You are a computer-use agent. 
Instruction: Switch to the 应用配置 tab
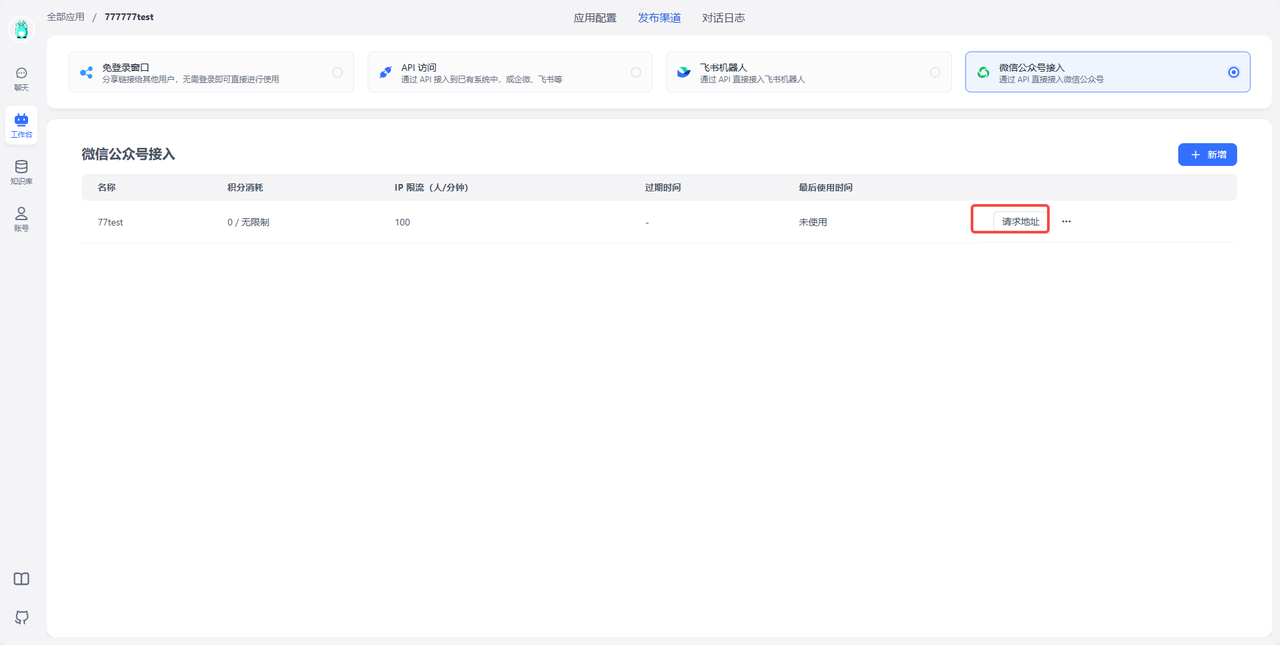(595, 18)
